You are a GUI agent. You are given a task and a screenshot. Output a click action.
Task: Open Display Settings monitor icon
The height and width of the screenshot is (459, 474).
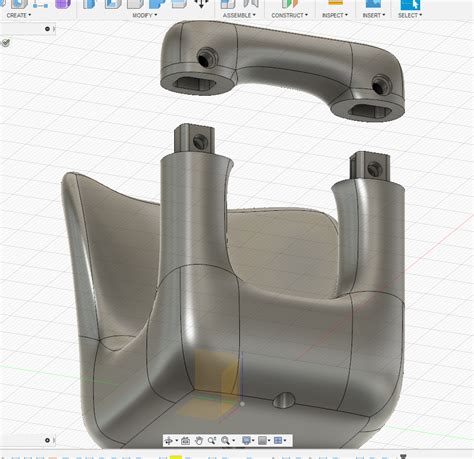tap(246, 441)
